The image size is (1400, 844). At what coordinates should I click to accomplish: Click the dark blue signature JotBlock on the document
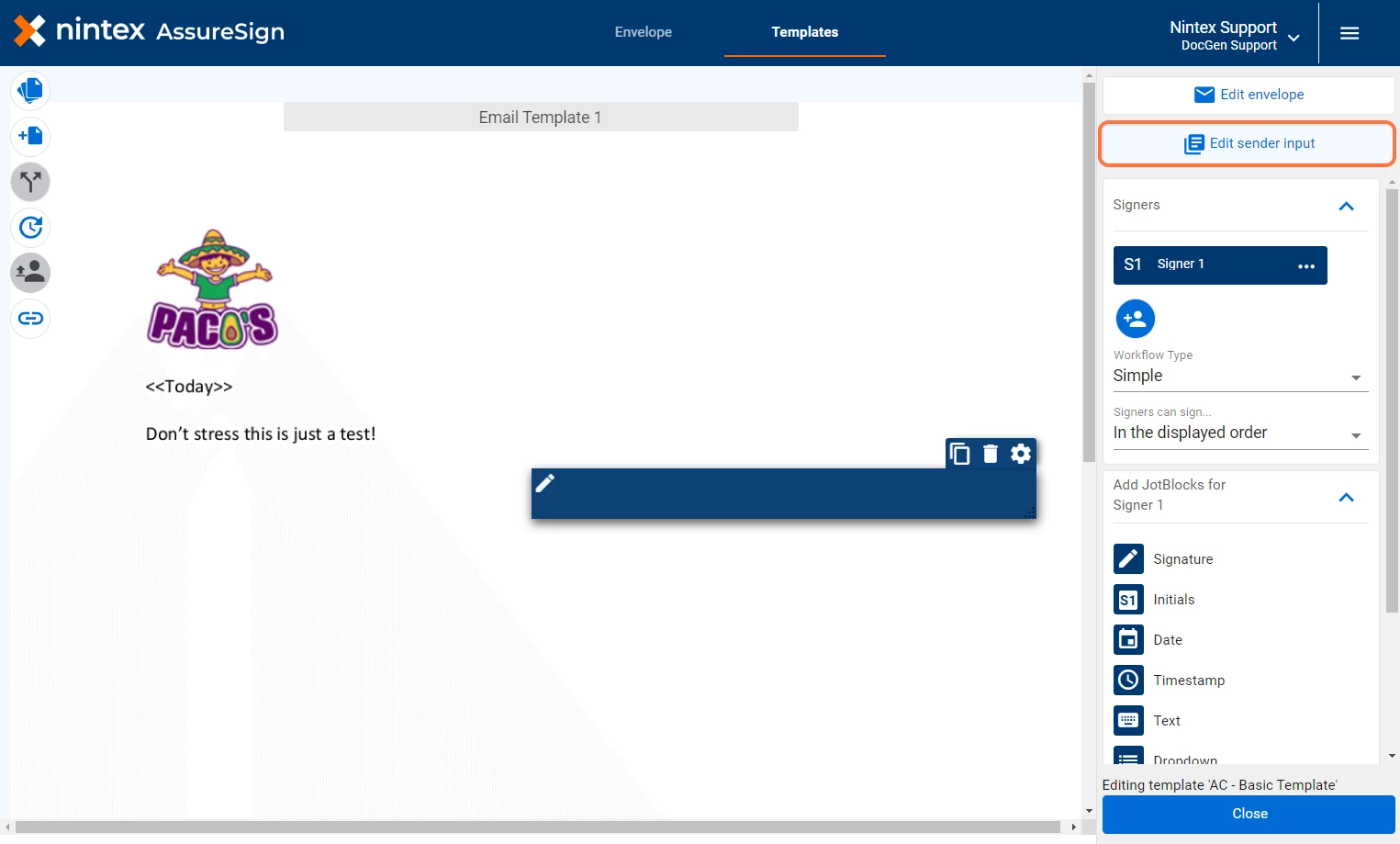[x=784, y=493]
